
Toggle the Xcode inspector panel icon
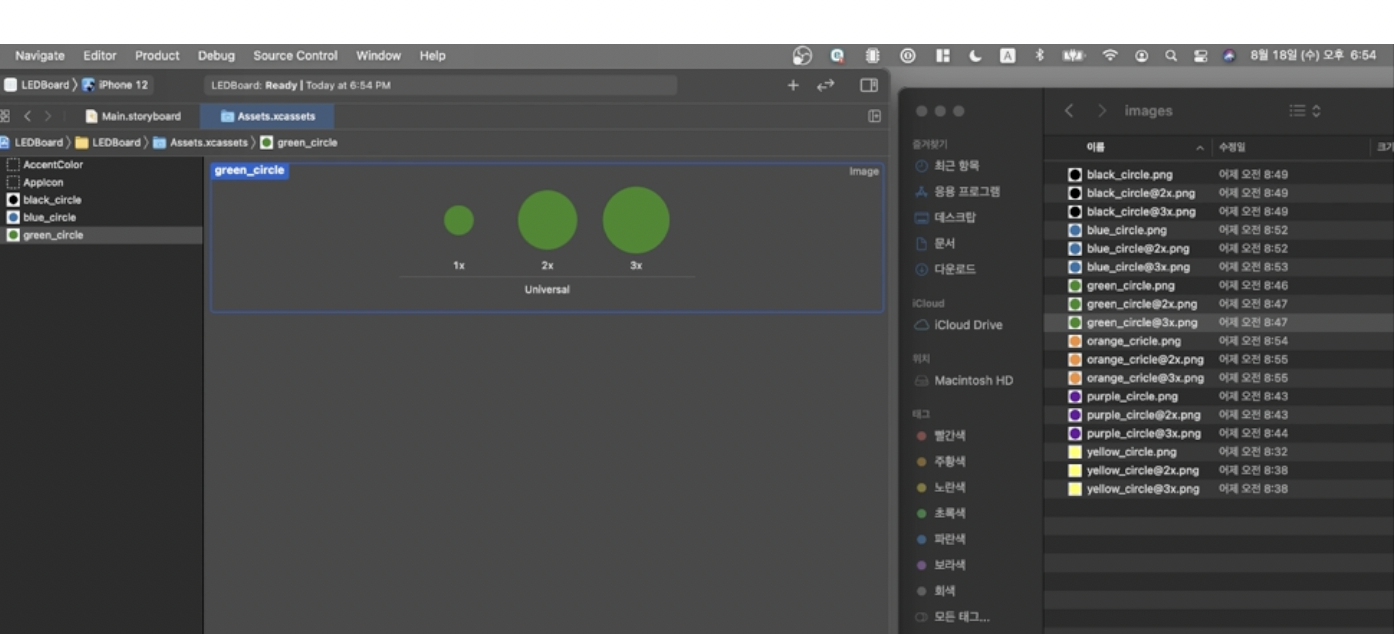[x=869, y=85]
